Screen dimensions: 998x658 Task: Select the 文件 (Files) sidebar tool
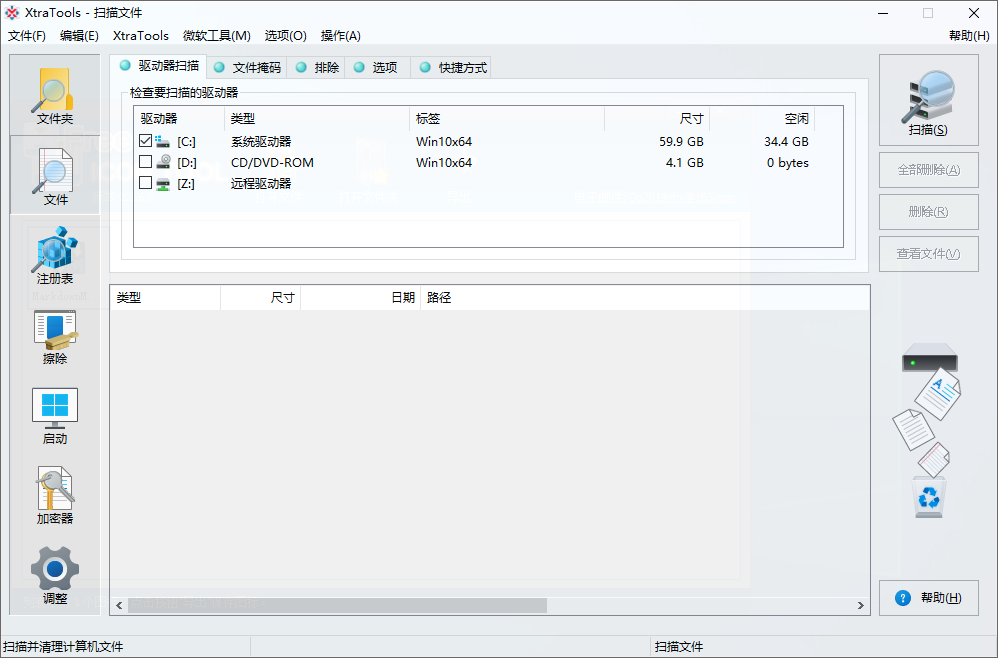coord(54,174)
